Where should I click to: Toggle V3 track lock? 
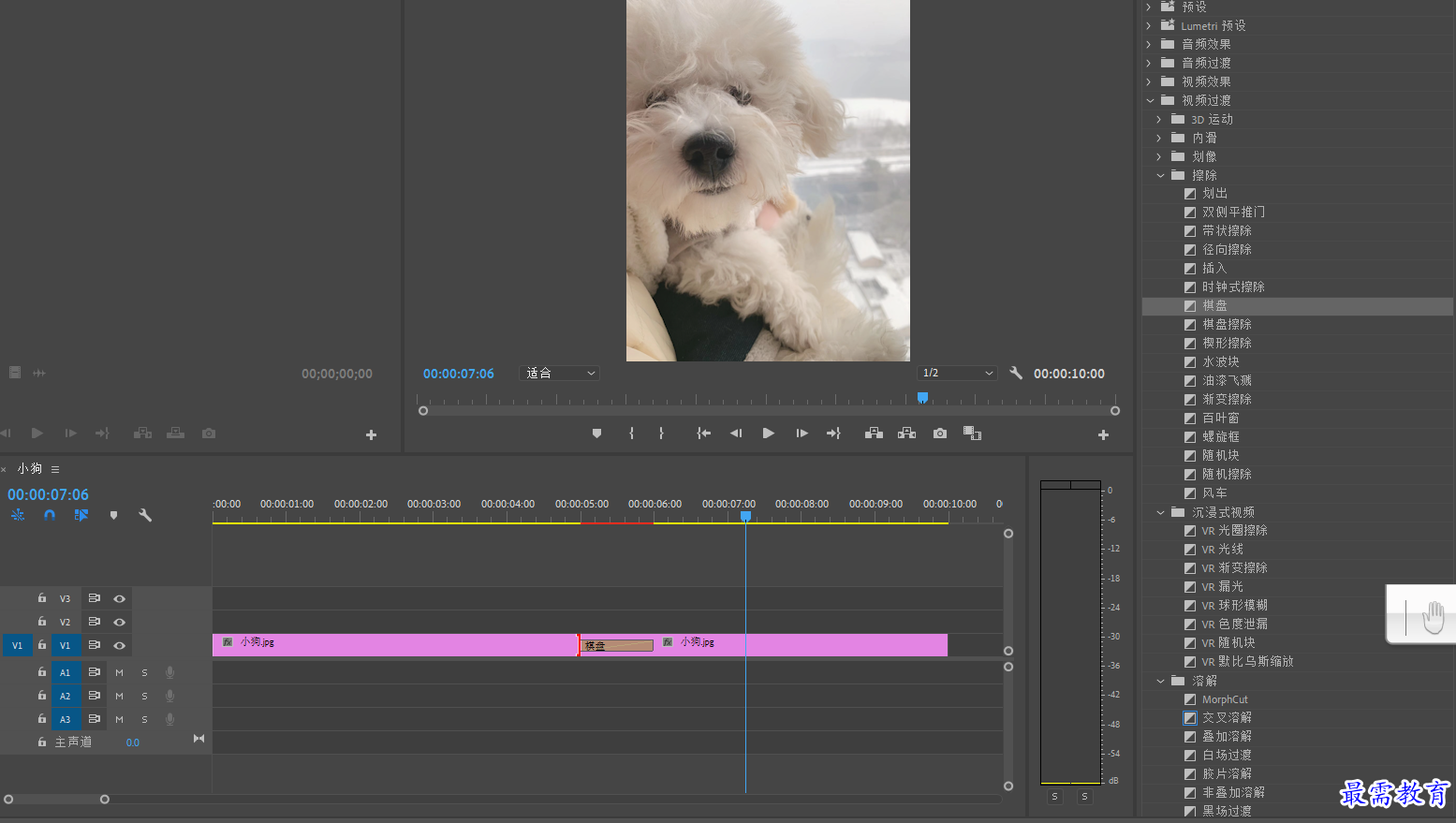42,597
